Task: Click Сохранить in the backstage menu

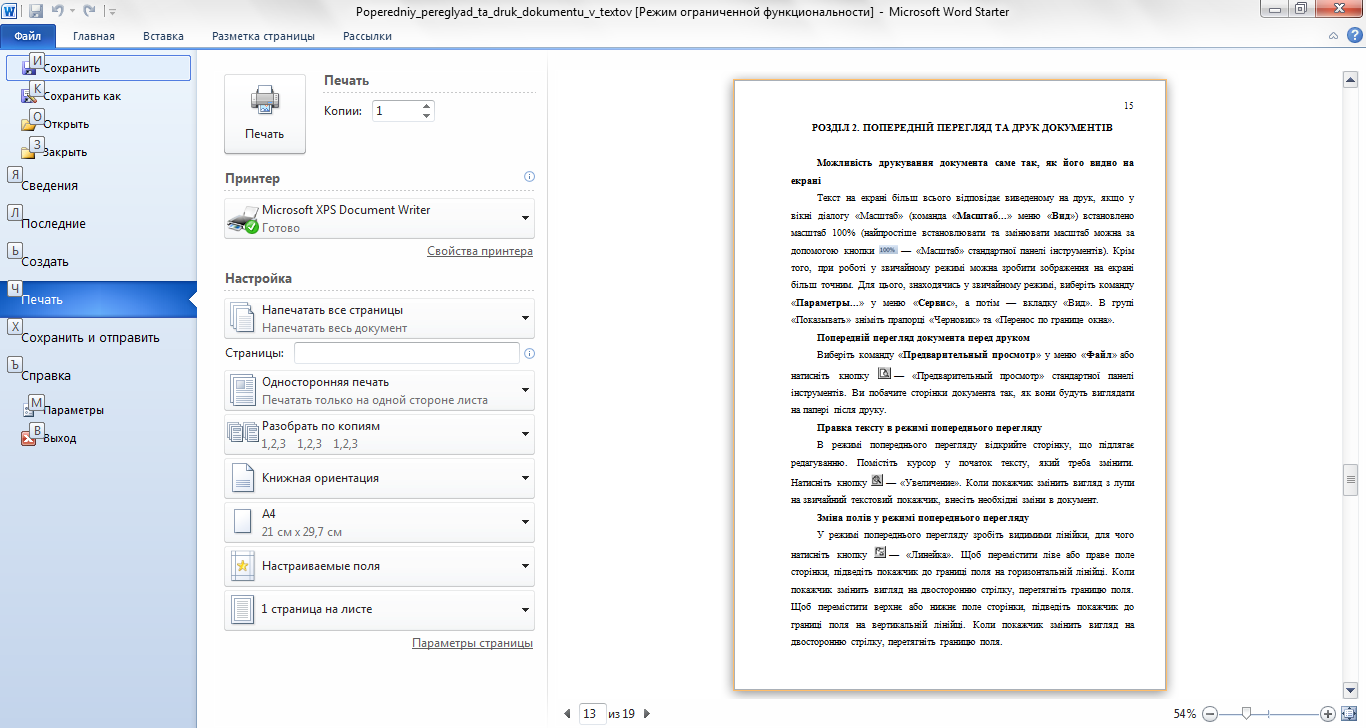Action: coord(98,68)
